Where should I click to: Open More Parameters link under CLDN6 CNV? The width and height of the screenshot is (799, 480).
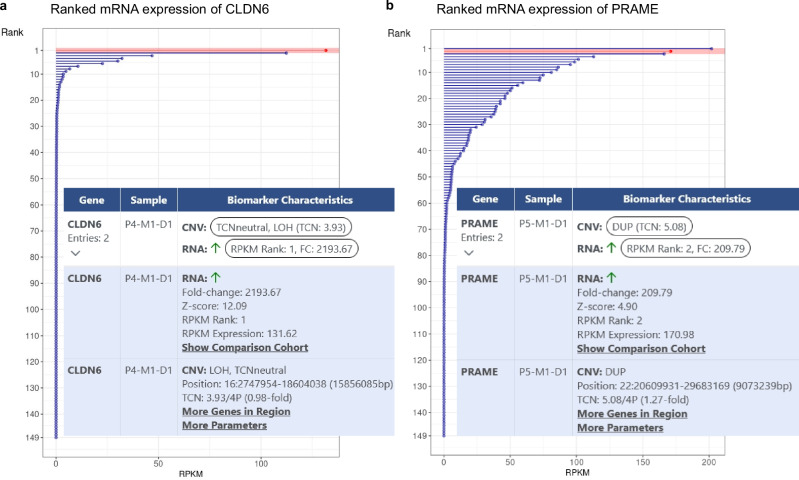coord(224,425)
